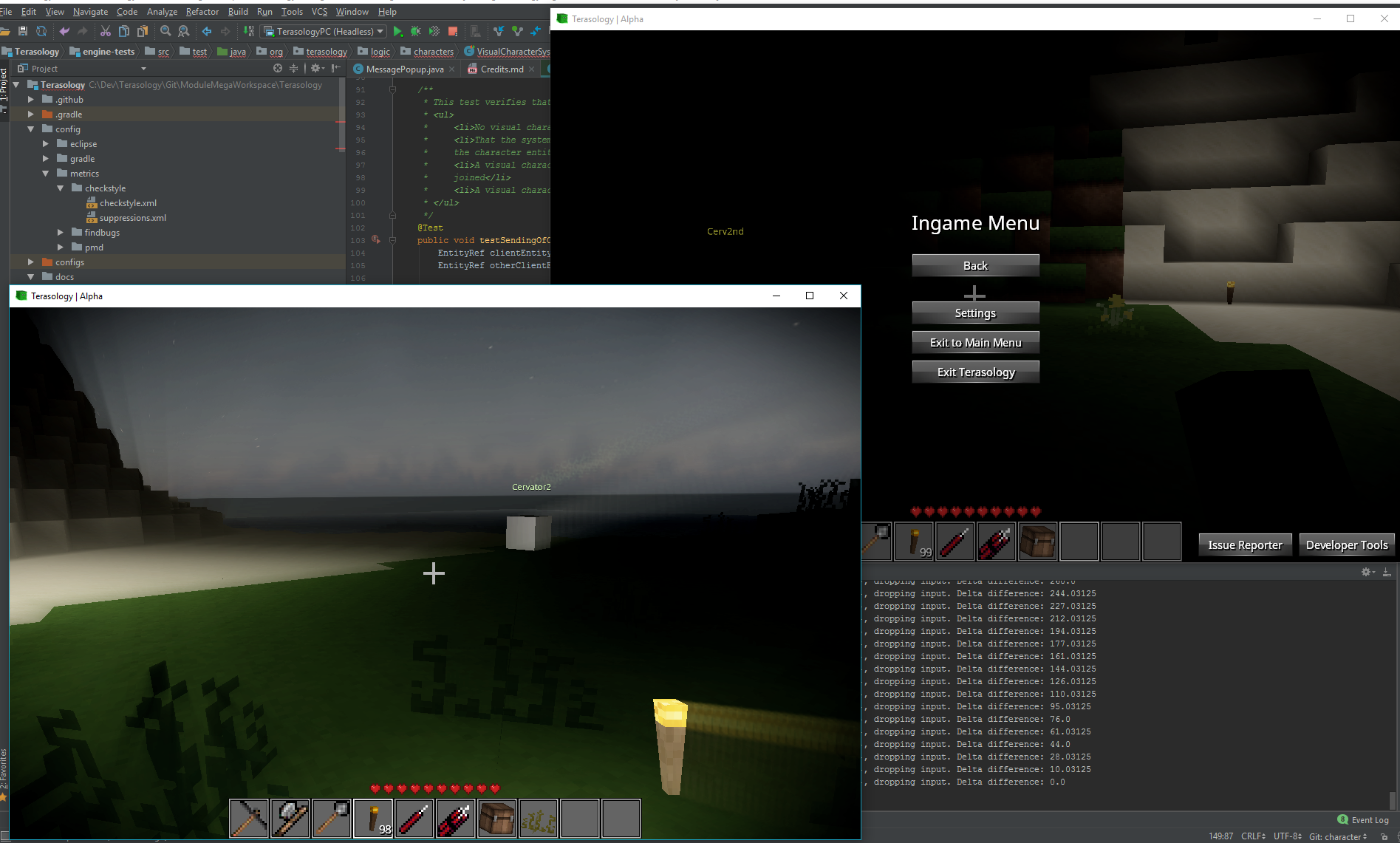Click Collapse All icon in Project panel
The image size is (1400, 843).
point(293,68)
